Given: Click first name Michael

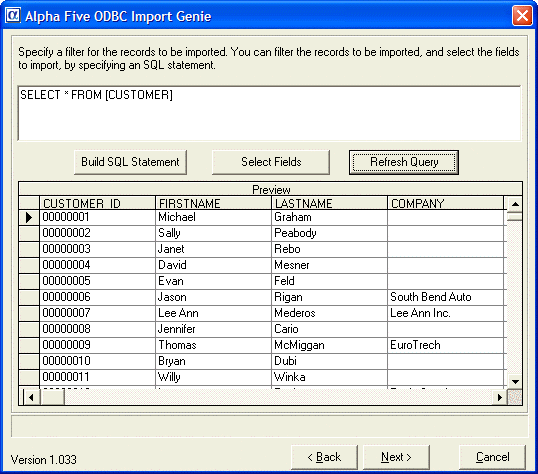Looking at the screenshot, I should pos(213,217).
